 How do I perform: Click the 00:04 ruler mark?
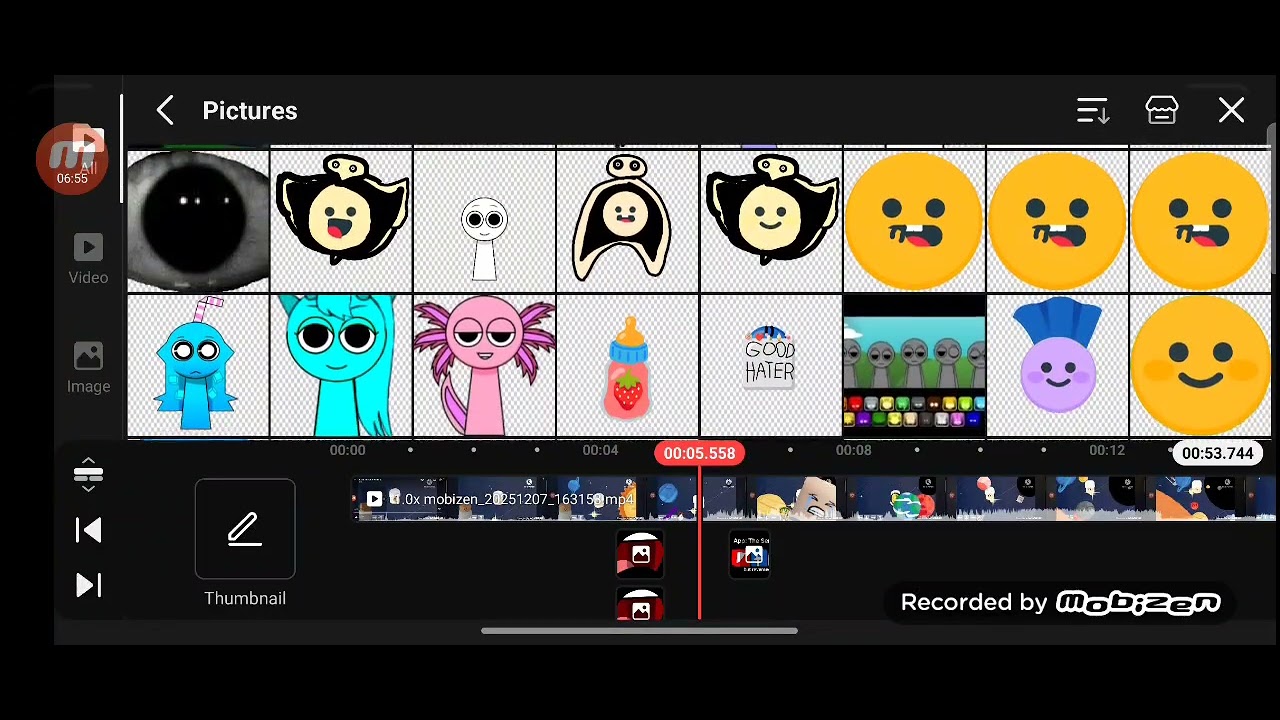tap(600, 450)
